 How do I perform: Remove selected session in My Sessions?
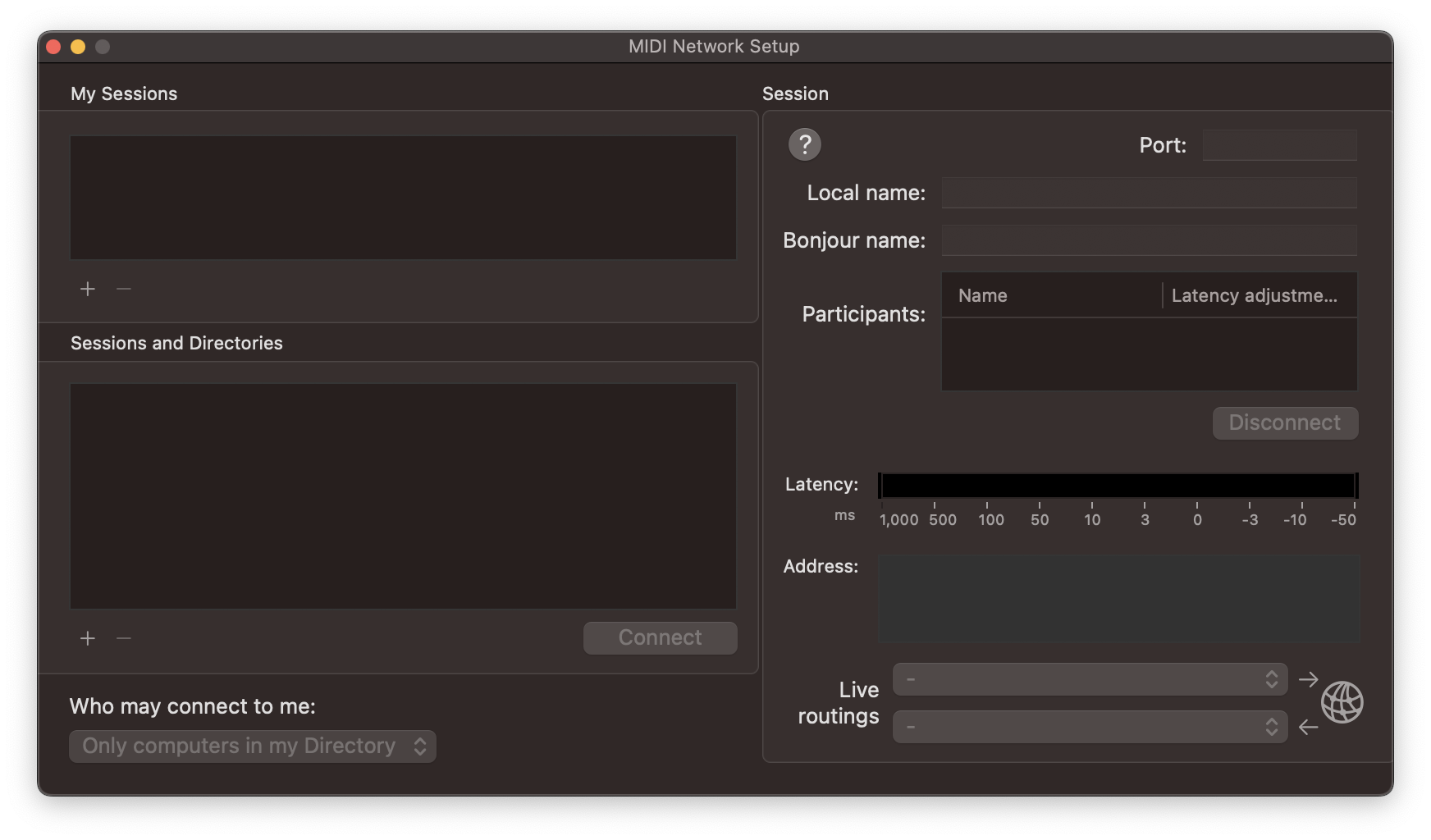[x=124, y=289]
